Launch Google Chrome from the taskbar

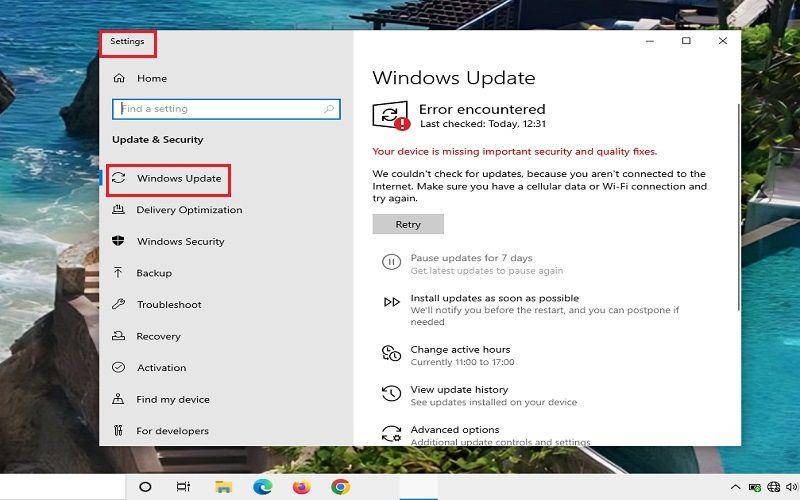point(340,487)
